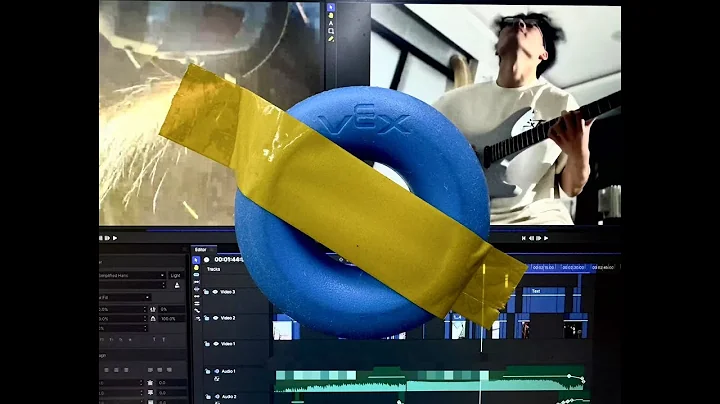720x404 pixels.
Task: Pick the slice tool below the editor hand tool
Action: pyautogui.click(x=196, y=275)
